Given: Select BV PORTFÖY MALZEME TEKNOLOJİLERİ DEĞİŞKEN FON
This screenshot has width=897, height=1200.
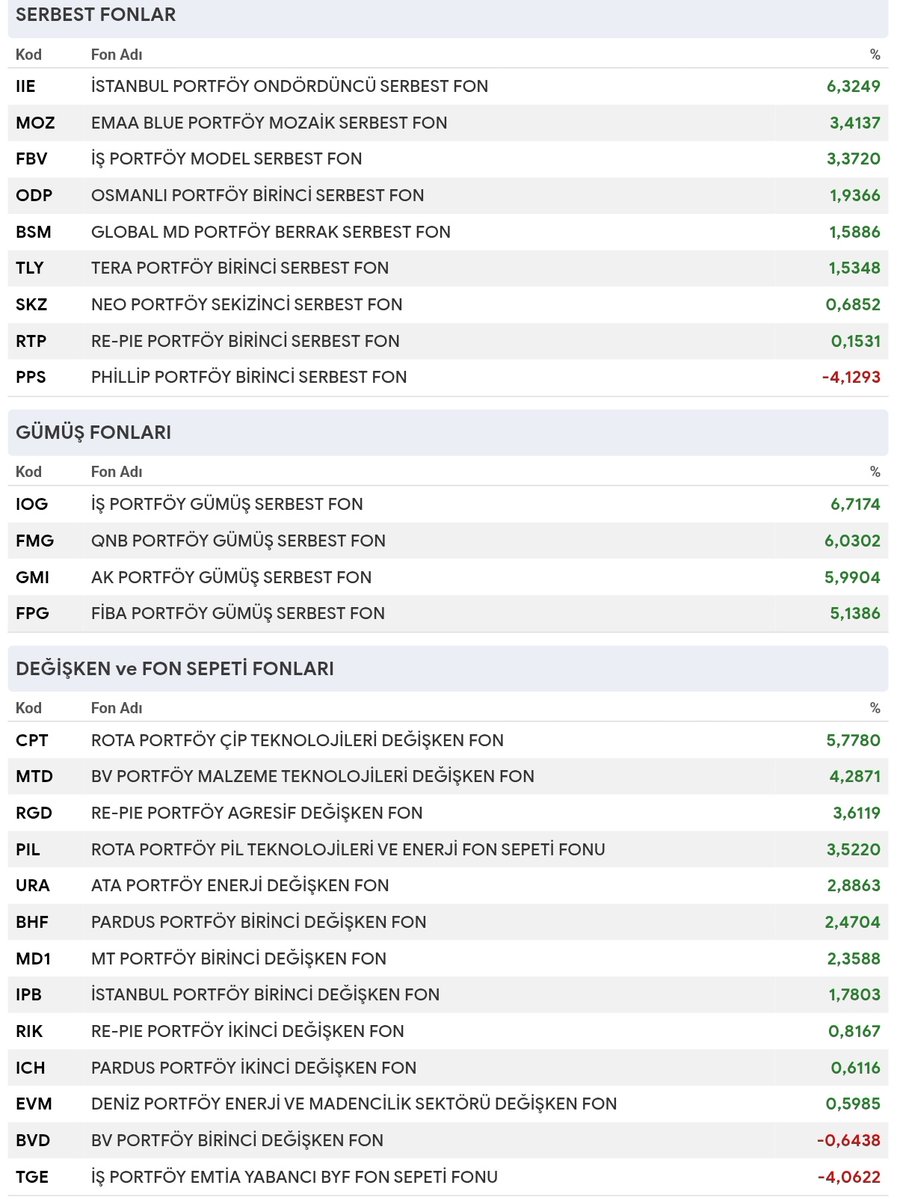Looking at the screenshot, I should (x=313, y=776).
